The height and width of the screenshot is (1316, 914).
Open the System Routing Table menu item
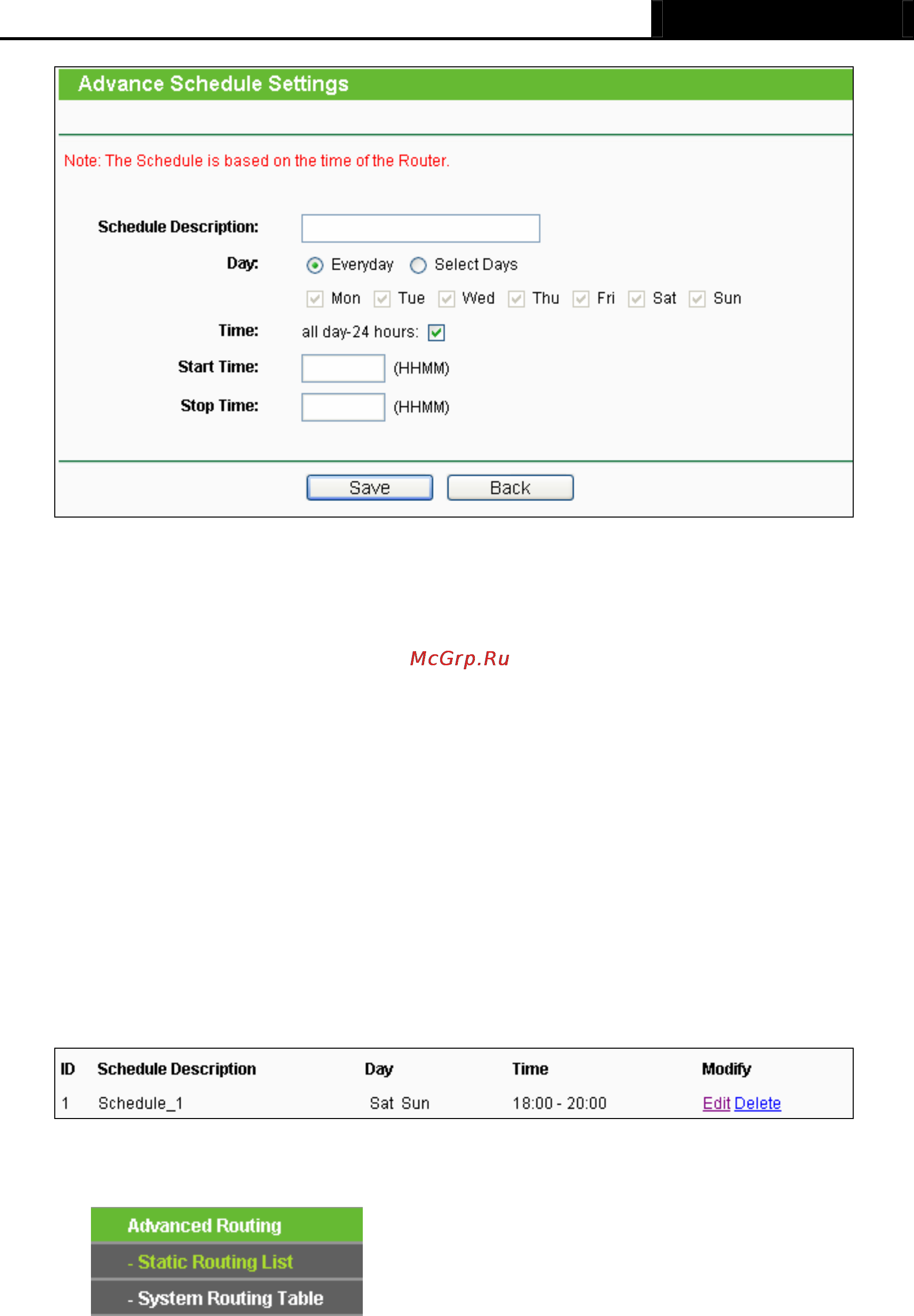point(227,1298)
